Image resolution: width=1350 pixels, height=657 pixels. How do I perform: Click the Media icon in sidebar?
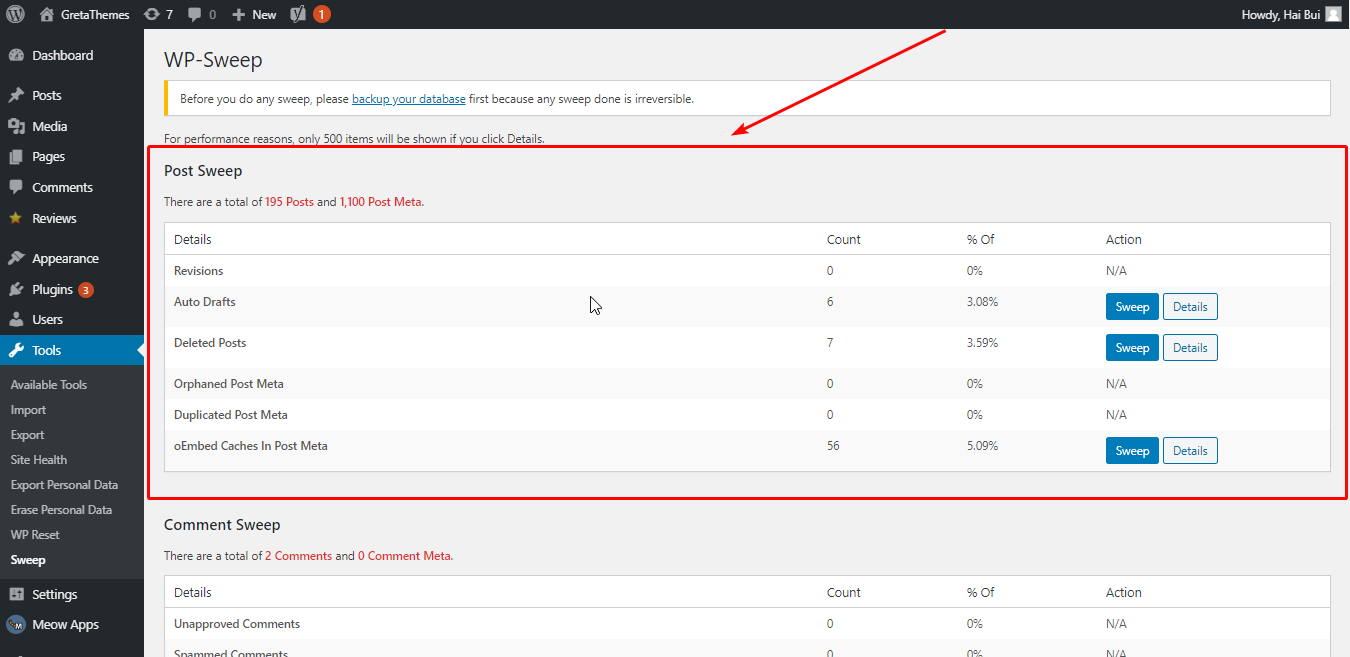[16, 126]
